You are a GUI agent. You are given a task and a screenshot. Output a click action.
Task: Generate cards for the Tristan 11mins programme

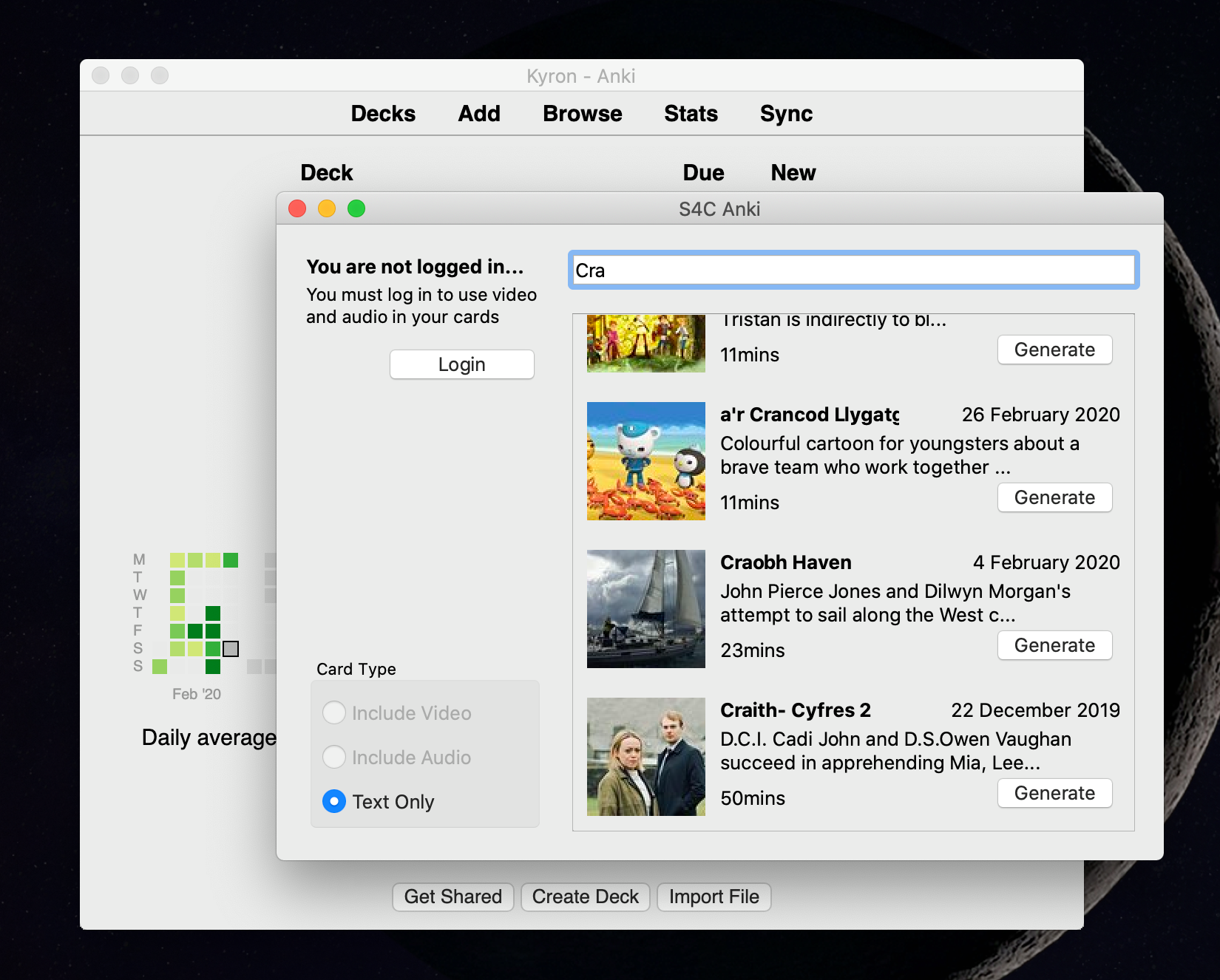[x=1054, y=350]
